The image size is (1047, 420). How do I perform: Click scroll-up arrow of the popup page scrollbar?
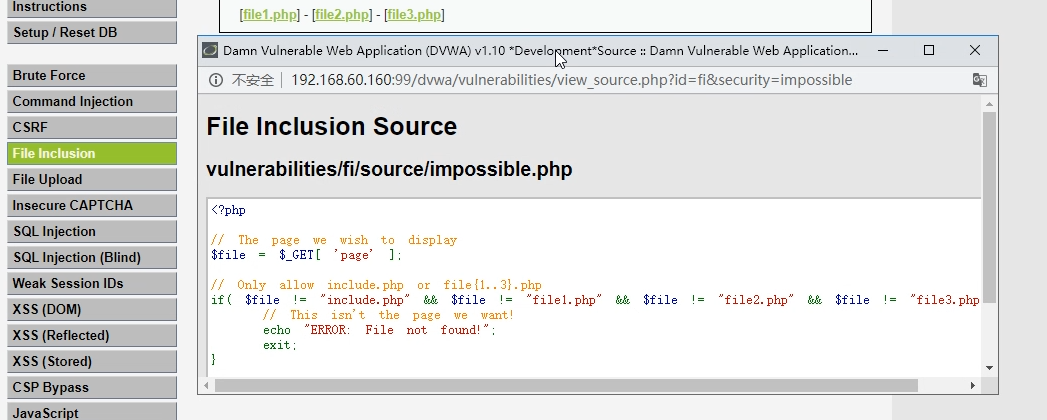(989, 103)
